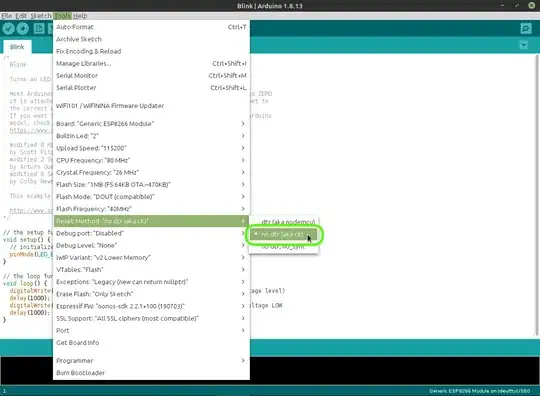Expand the Flash Size submenu
Screen dimensions: 540x396
tap(151, 185)
